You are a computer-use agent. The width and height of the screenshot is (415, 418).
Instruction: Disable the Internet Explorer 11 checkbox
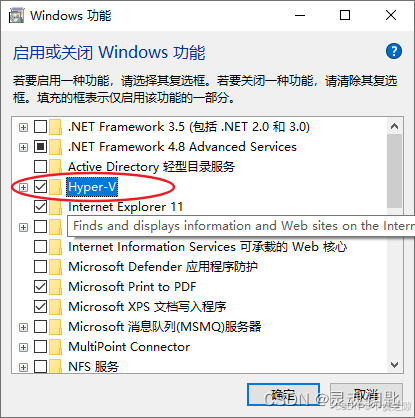tap(40, 207)
